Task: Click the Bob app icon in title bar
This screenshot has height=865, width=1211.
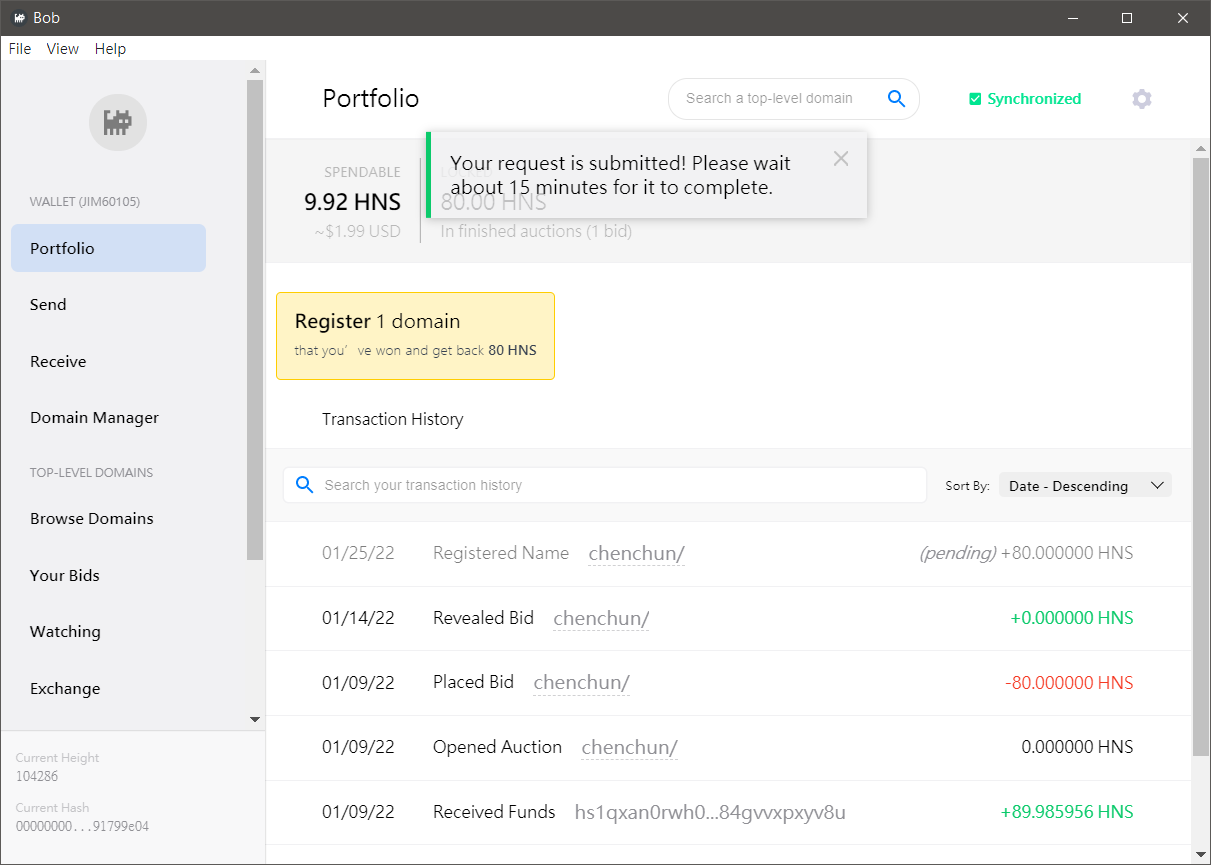Action: tap(18, 18)
